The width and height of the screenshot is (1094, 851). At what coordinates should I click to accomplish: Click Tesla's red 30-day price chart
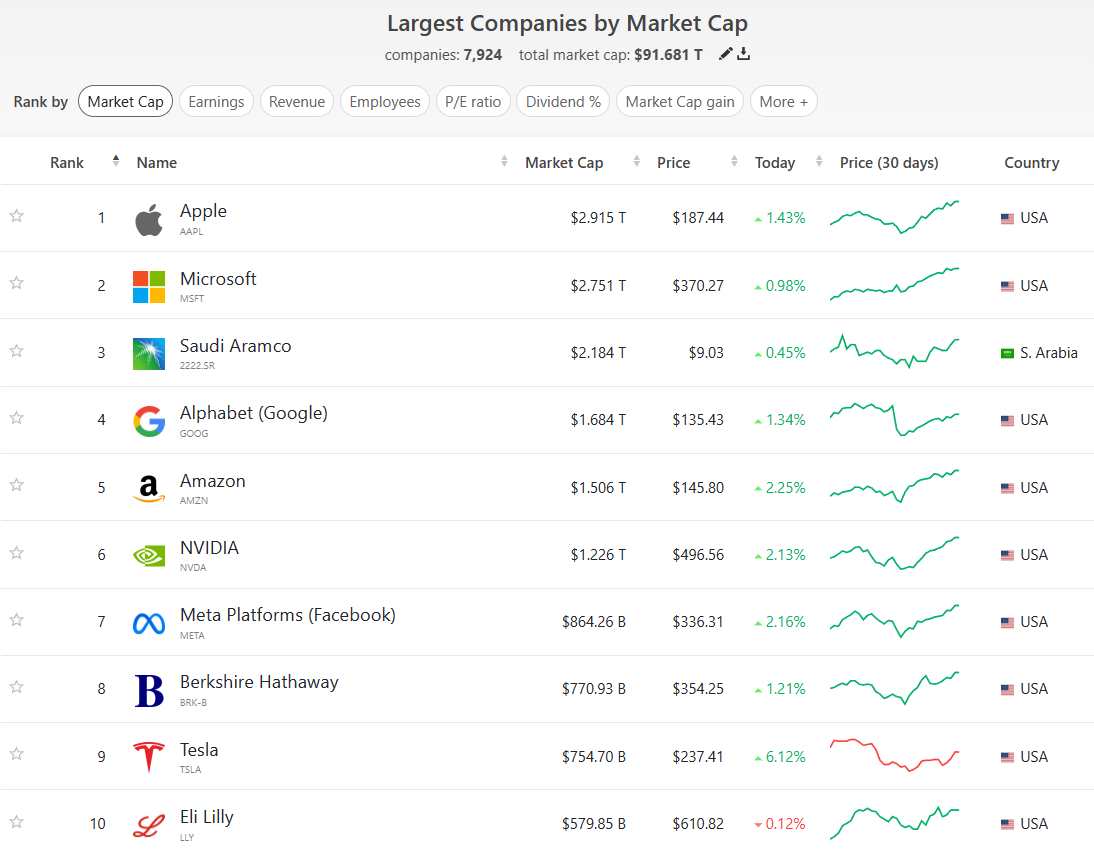(x=894, y=755)
